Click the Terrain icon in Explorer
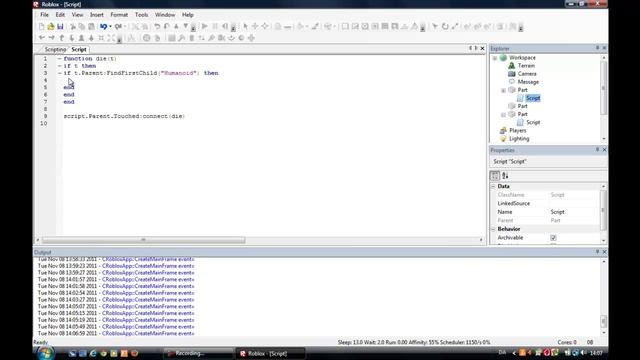This screenshot has height=360, width=640. tap(511, 65)
